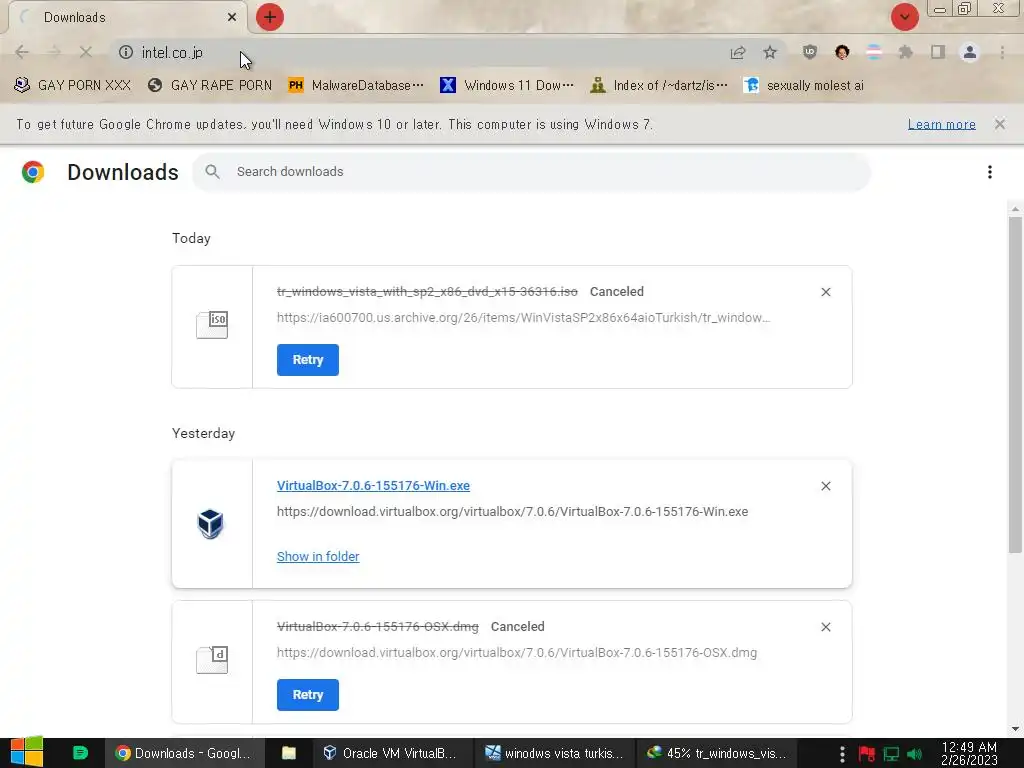Open the avatar face extension icon
This screenshot has height=768, width=1024.
842,52
